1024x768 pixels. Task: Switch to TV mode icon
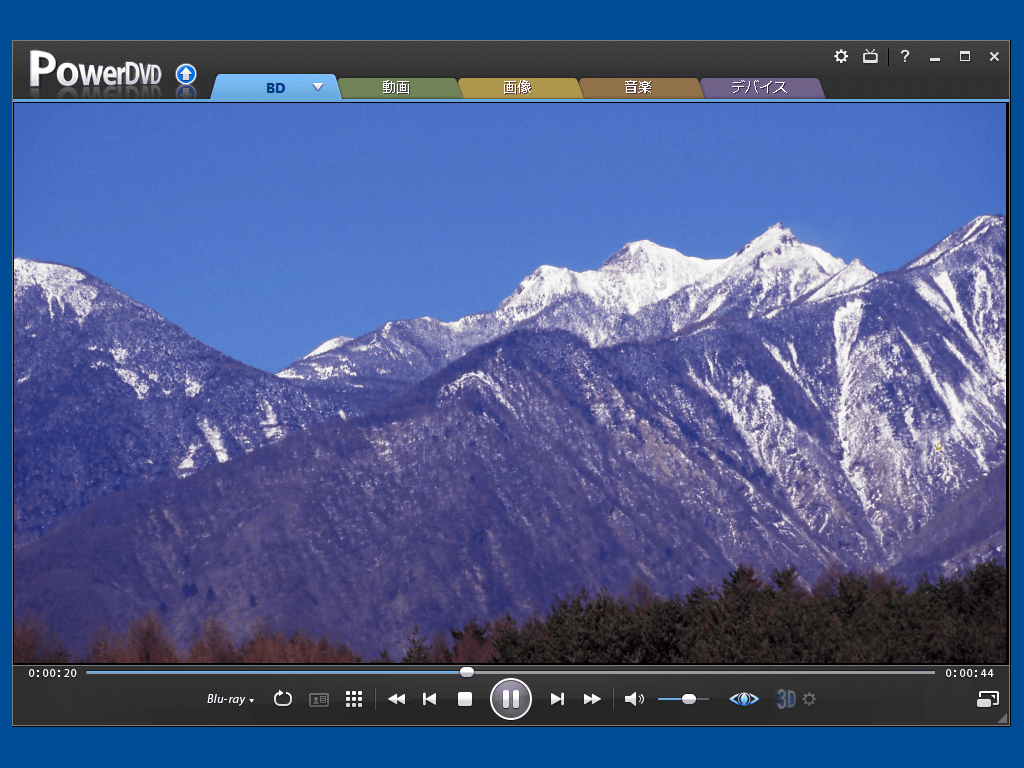(870, 56)
